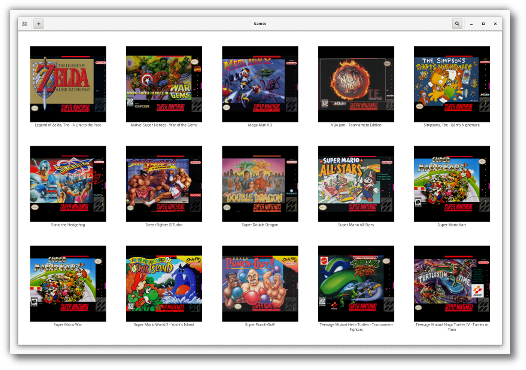Open the search icon in header
The image size is (526, 370).
[x=457, y=24]
